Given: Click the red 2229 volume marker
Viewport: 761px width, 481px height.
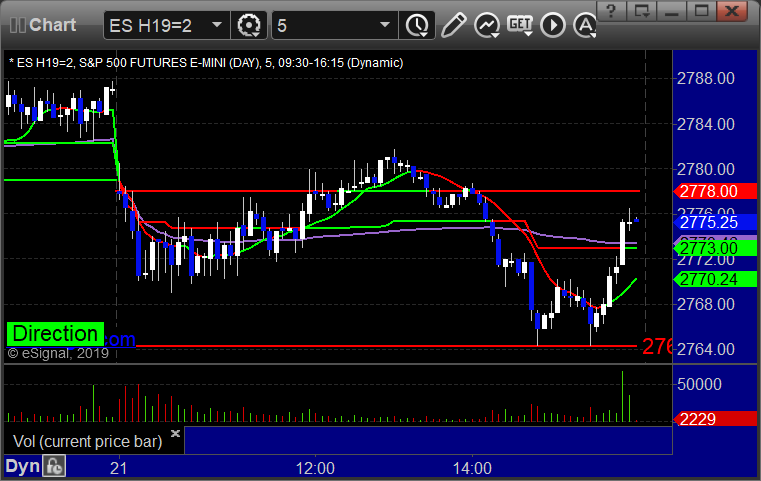Looking at the screenshot, I should pyautogui.click(x=715, y=419).
